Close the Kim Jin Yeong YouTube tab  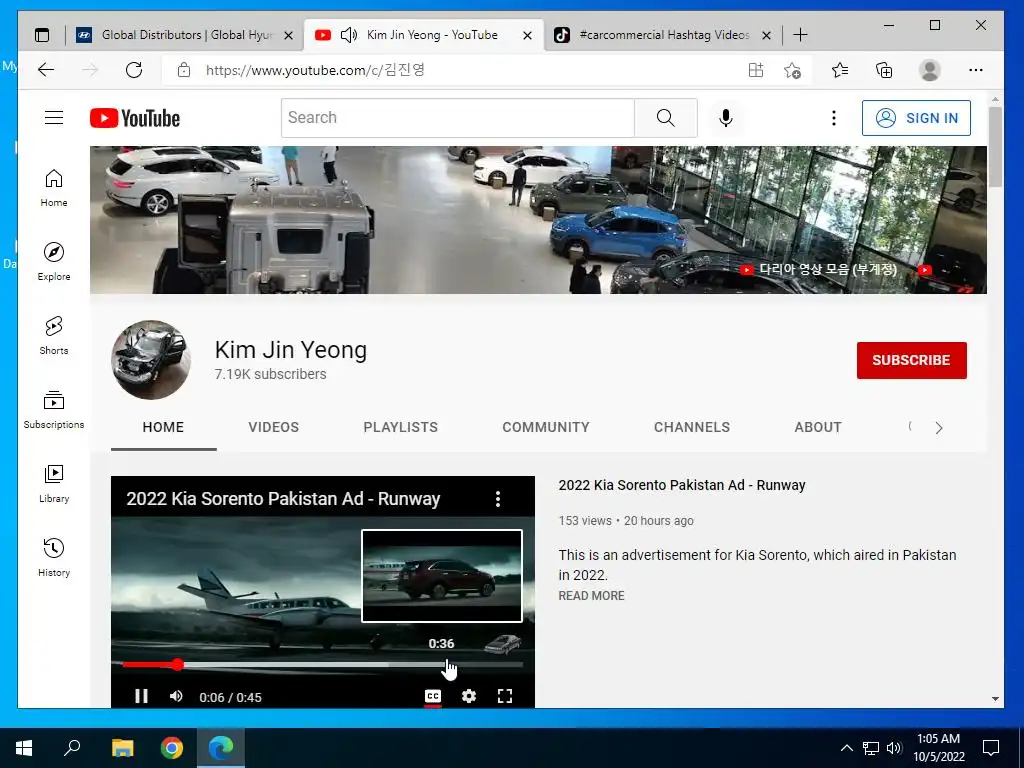(x=527, y=35)
